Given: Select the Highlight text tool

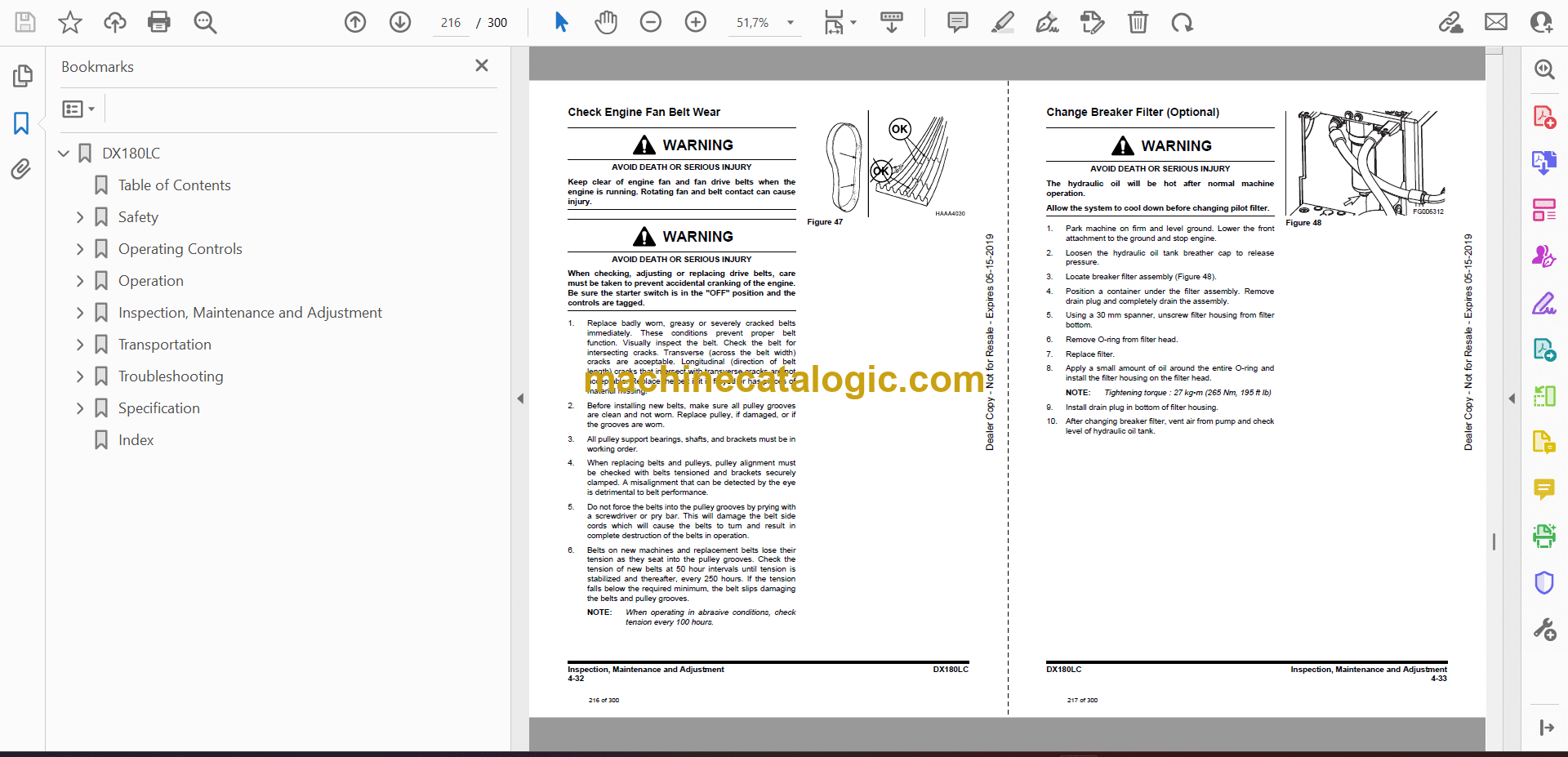Looking at the screenshot, I should click(x=1003, y=22).
